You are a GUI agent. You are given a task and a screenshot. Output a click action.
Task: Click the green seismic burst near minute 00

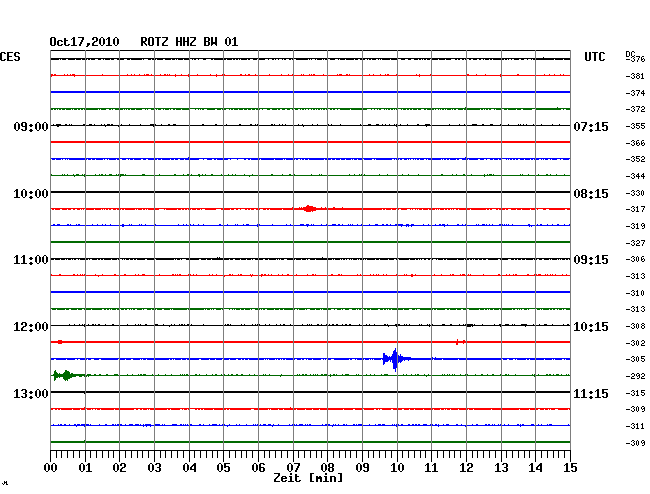[x=65, y=375]
